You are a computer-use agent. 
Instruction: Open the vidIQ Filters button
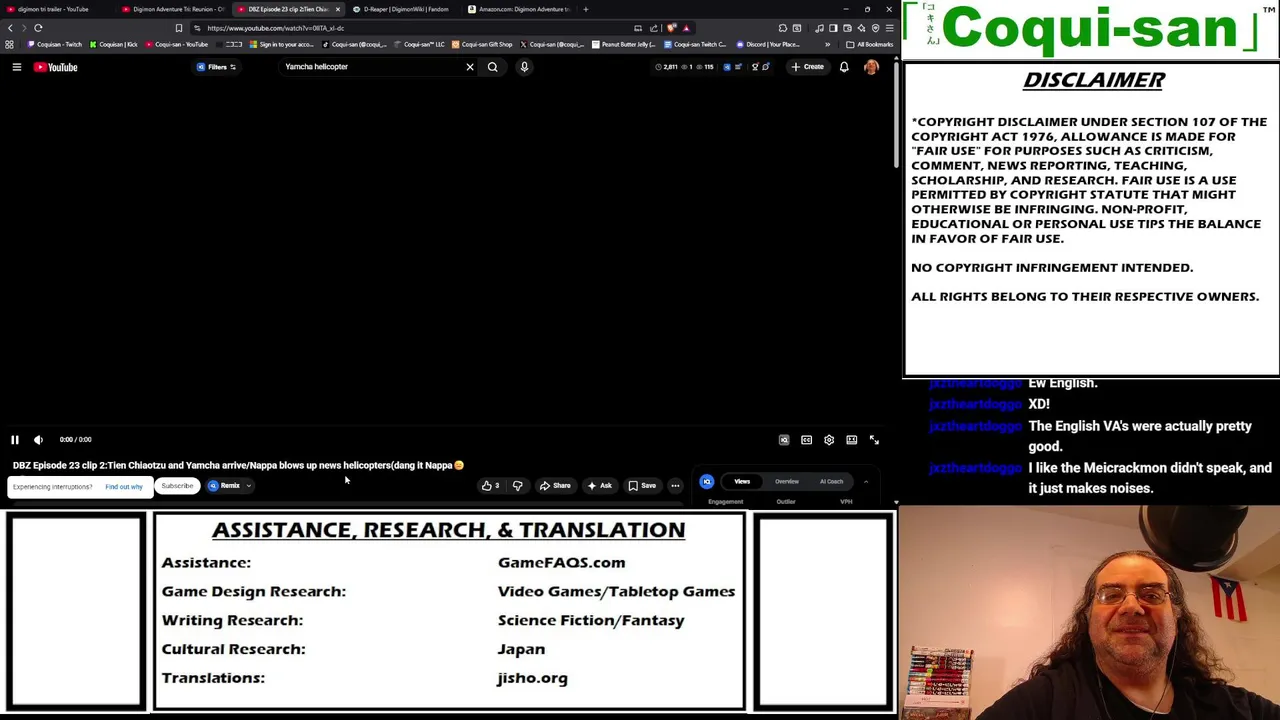coord(216,67)
